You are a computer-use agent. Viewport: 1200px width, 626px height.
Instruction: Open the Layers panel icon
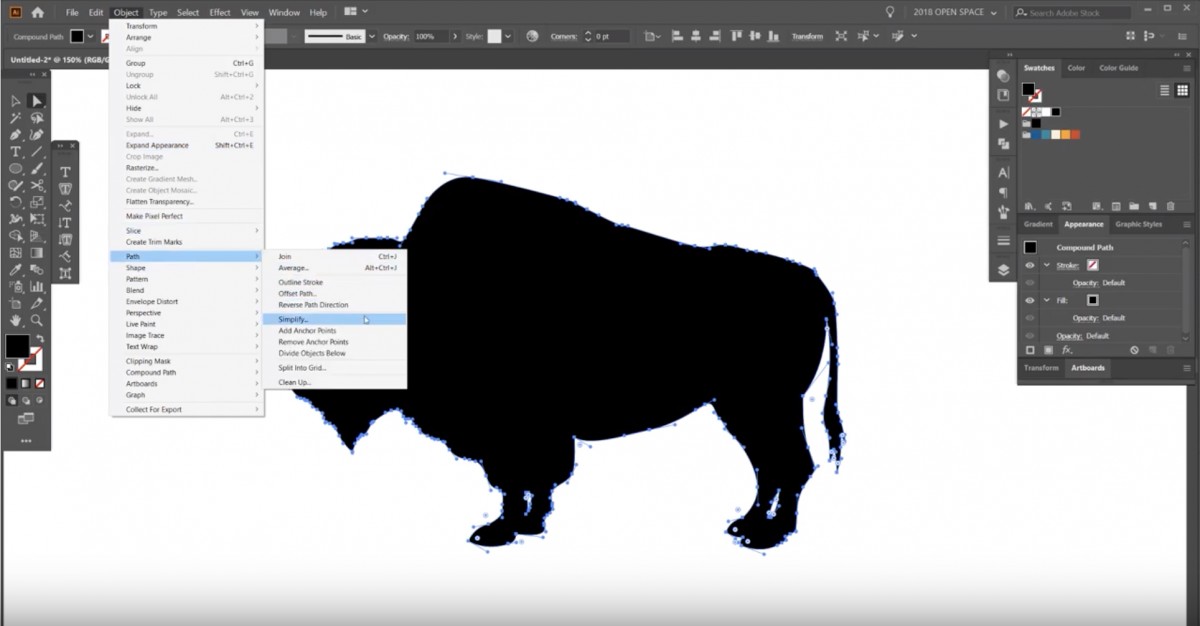tap(1003, 270)
